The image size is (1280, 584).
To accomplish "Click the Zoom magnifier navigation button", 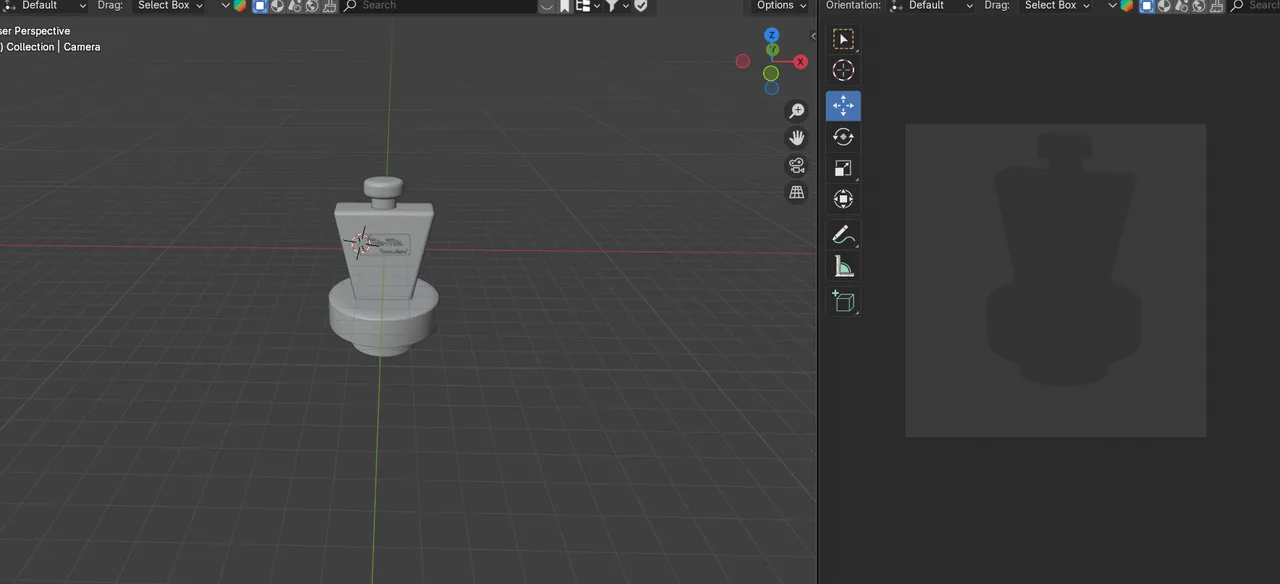I will click(x=797, y=111).
